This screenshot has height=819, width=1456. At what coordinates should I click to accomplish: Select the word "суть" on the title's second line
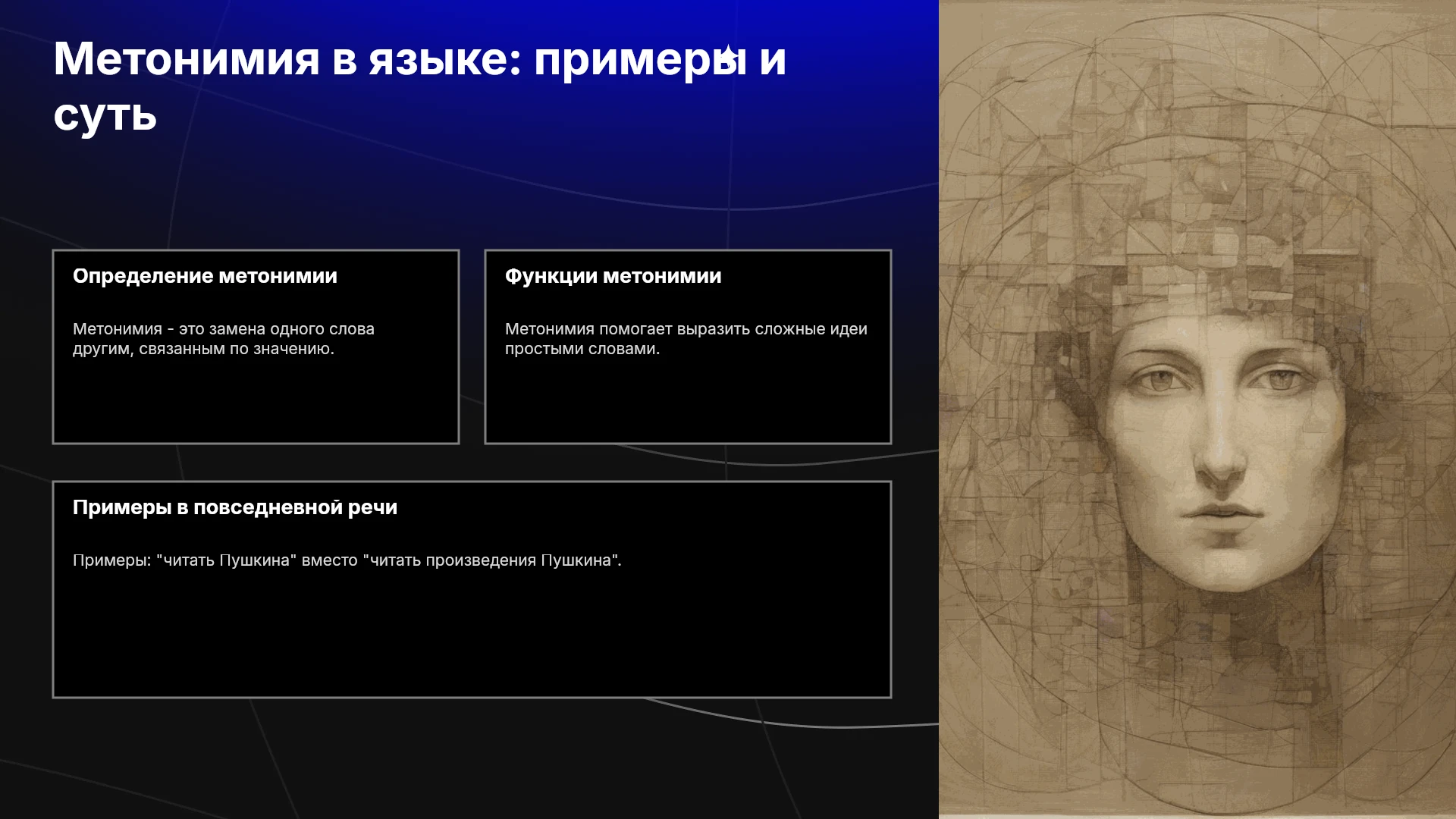click(105, 116)
